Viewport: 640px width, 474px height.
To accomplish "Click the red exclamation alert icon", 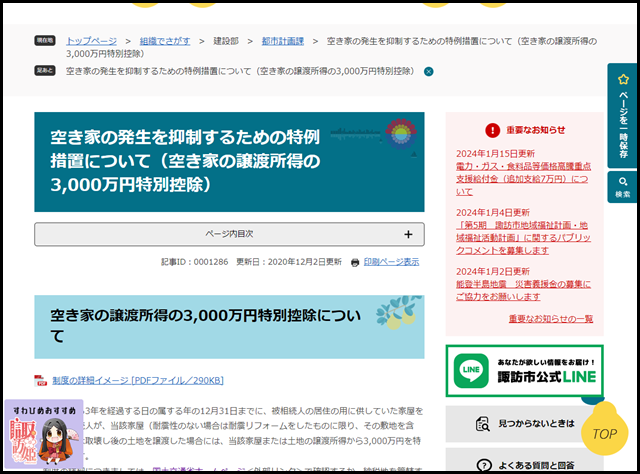I will pyautogui.click(x=493, y=130).
